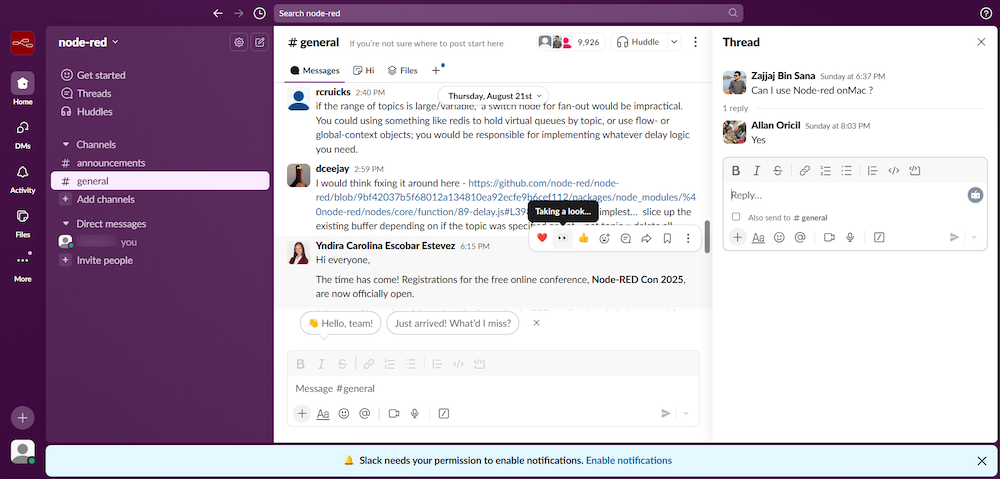Save message with bookmark icon
Screen dimensions: 1000x479
[667, 238]
